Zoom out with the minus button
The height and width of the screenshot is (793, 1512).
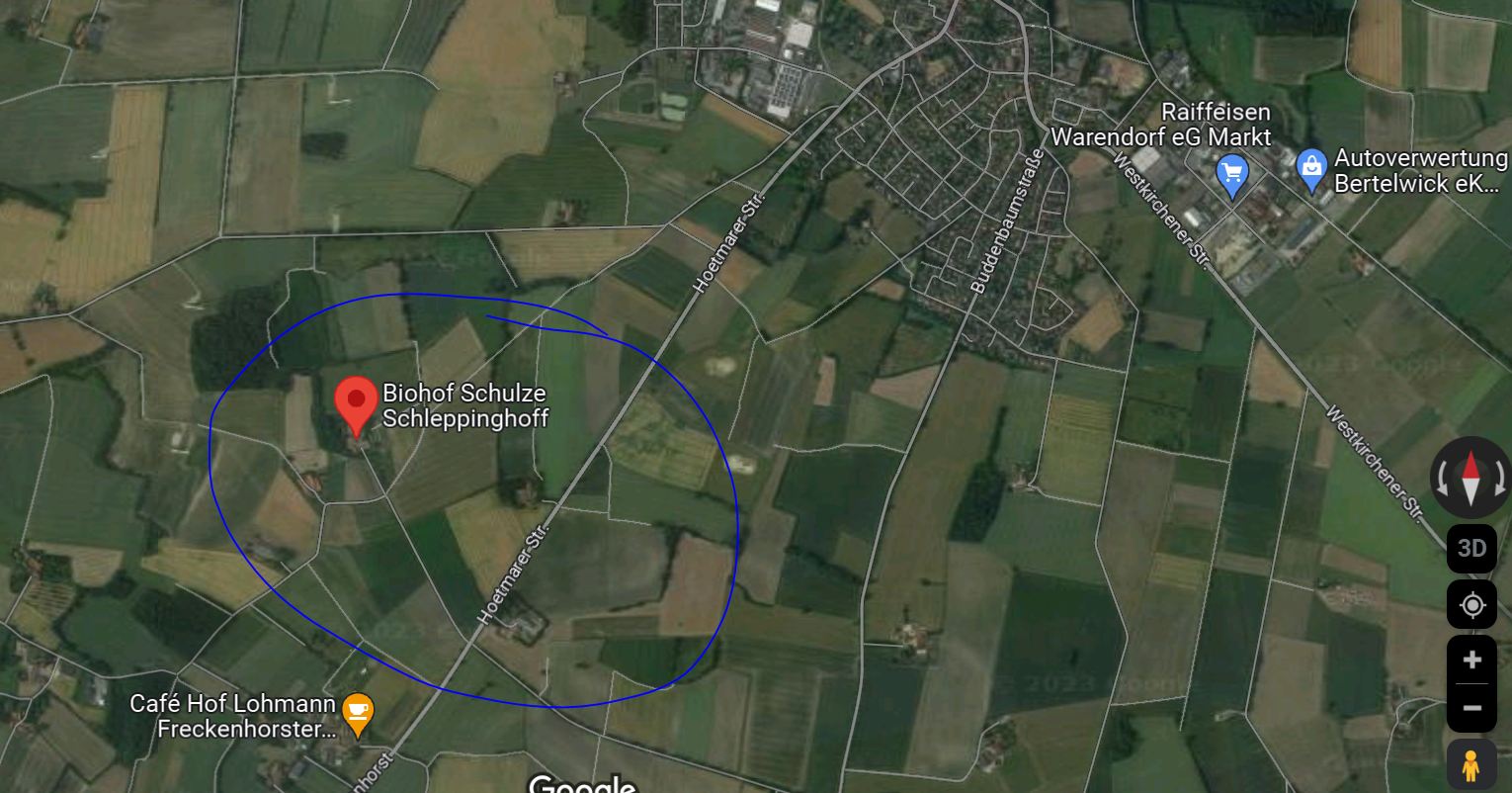point(1472,708)
